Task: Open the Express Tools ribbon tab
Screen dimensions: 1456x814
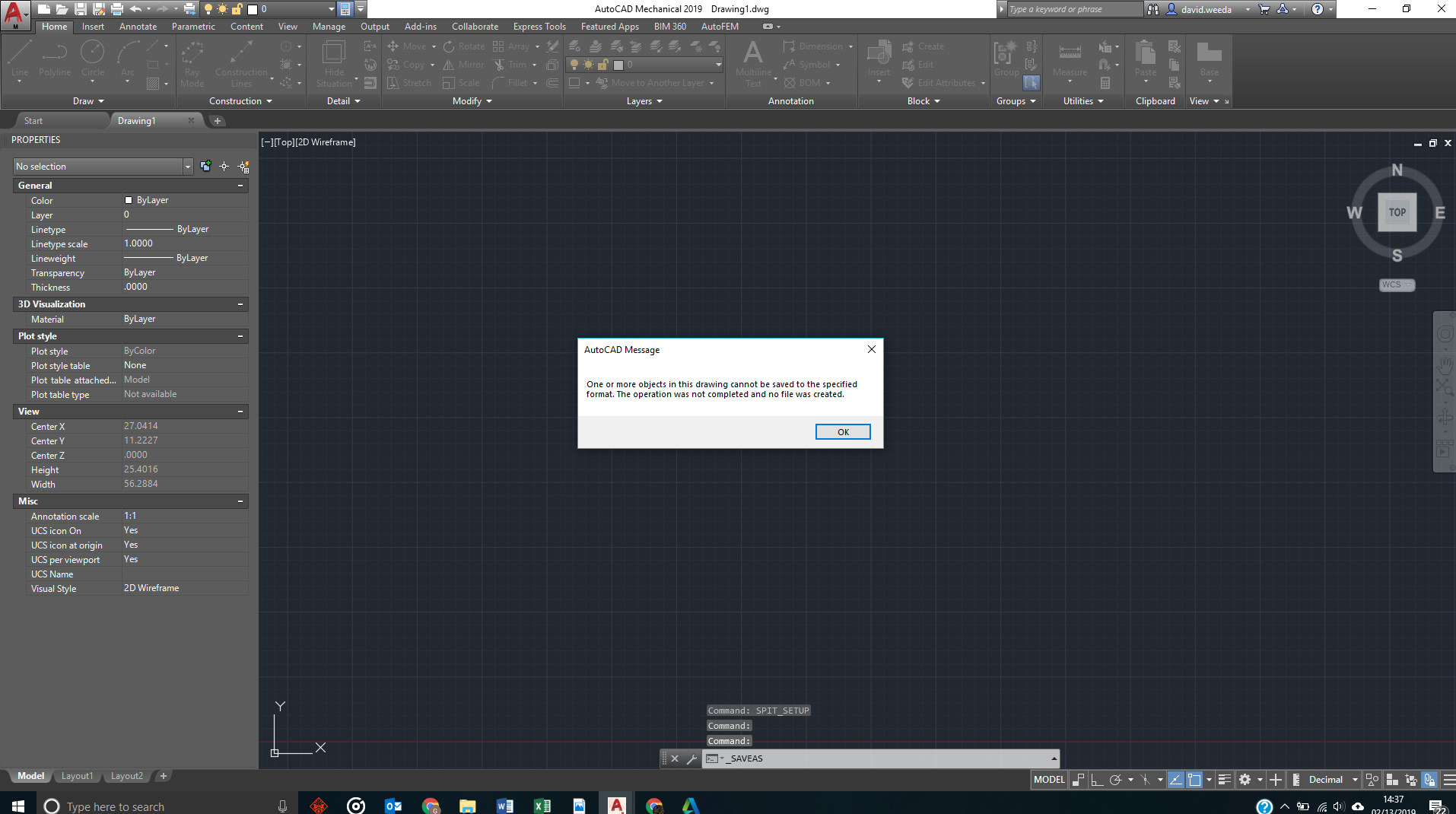Action: (x=539, y=27)
